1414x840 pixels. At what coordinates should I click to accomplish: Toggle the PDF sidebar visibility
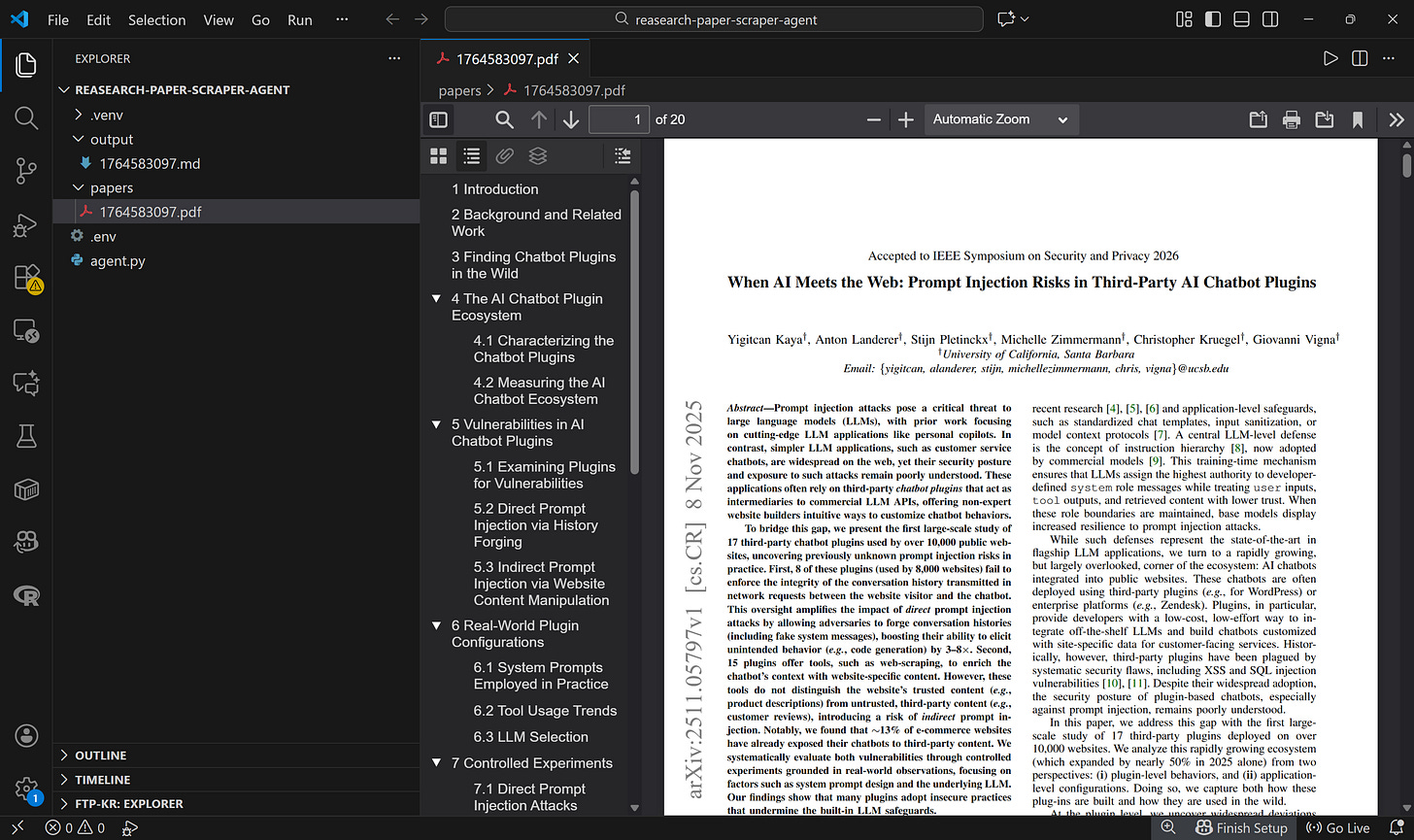click(x=438, y=118)
